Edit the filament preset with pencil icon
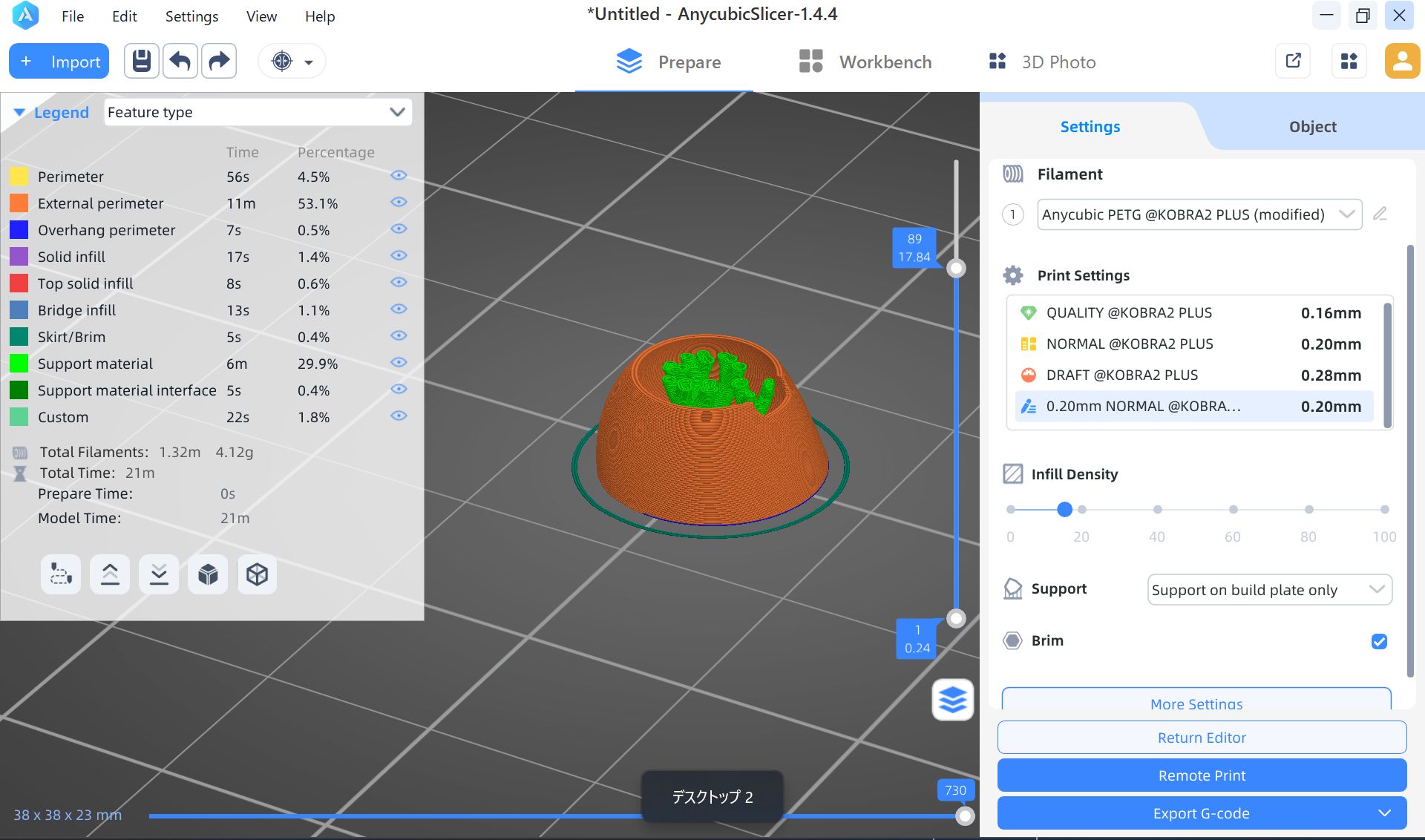The height and width of the screenshot is (840, 1425). point(1380,214)
